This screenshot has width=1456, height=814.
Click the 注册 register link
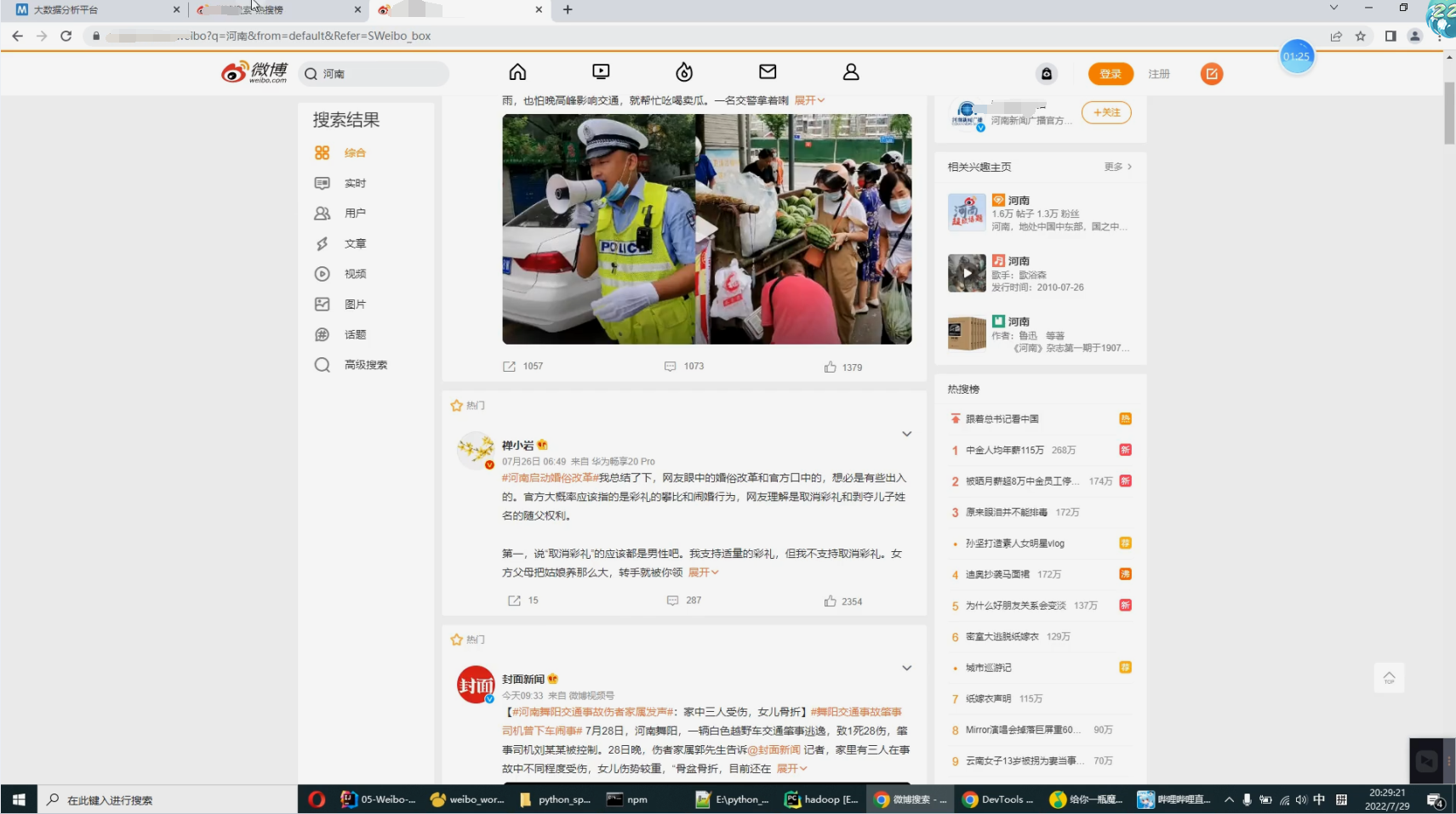1159,74
